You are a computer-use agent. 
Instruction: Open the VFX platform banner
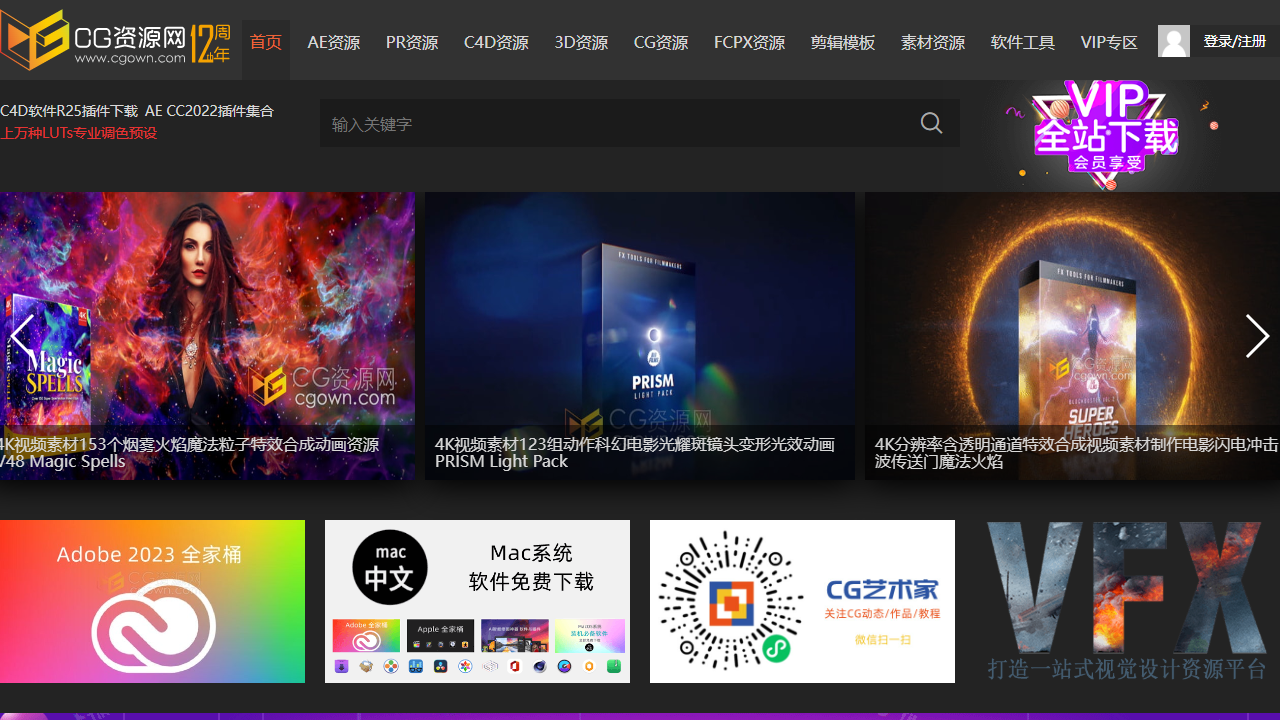[x=1127, y=601]
